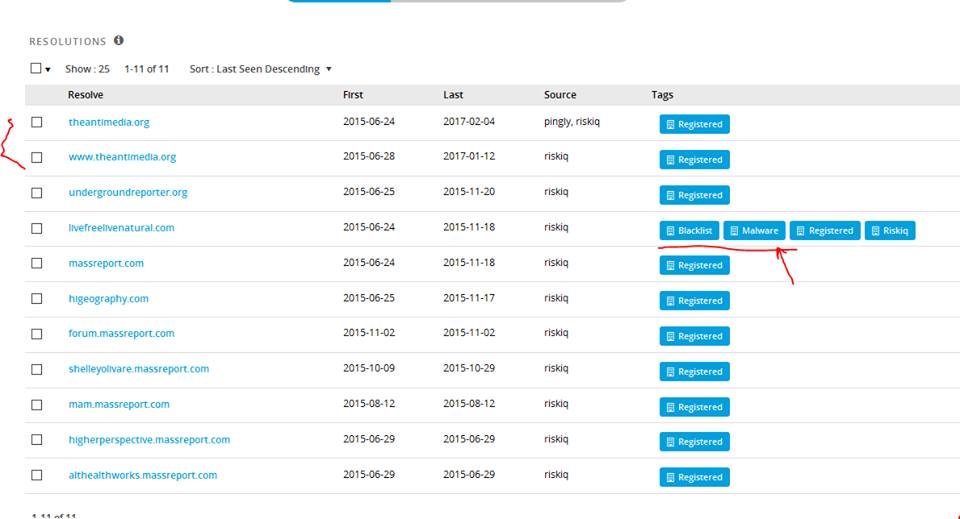Tick the checkbox for massreport.com
The height and width of the screenshot is (519, 960).
(37, 263)
